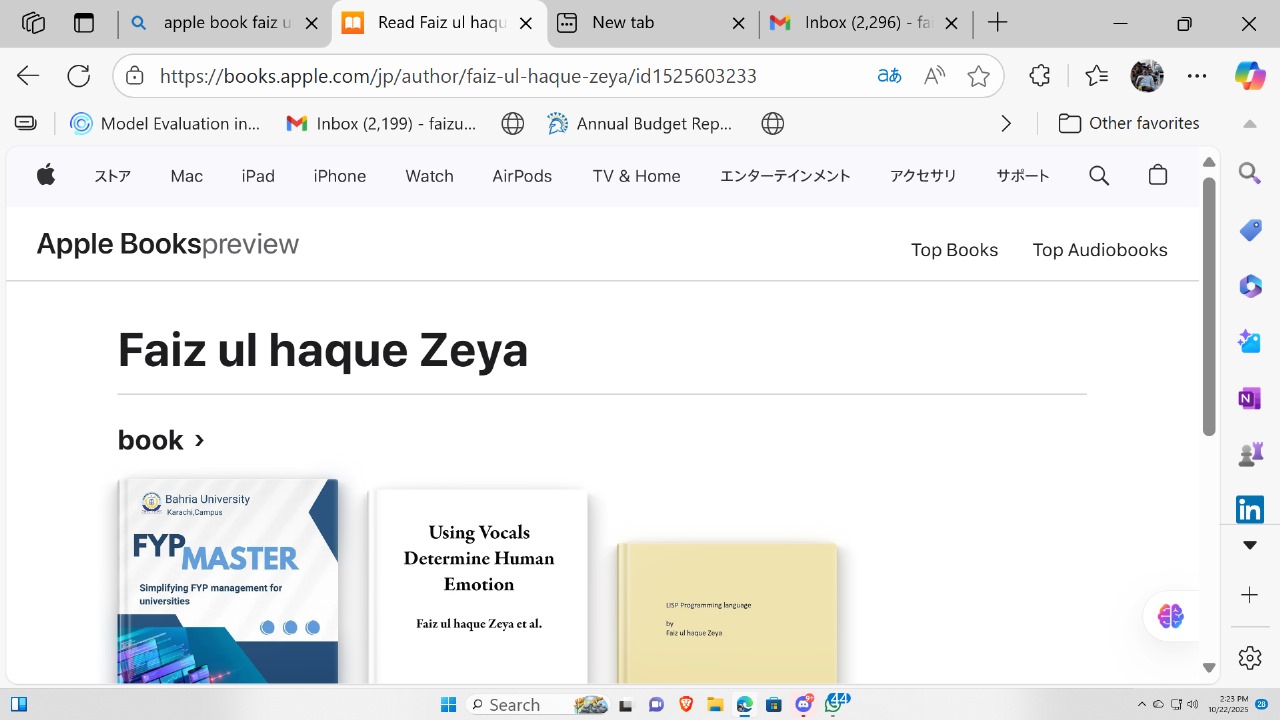Select iPhone in Apple navigation menu
The width and height of the screenshot is (1280, 720).
pos(339,176)
